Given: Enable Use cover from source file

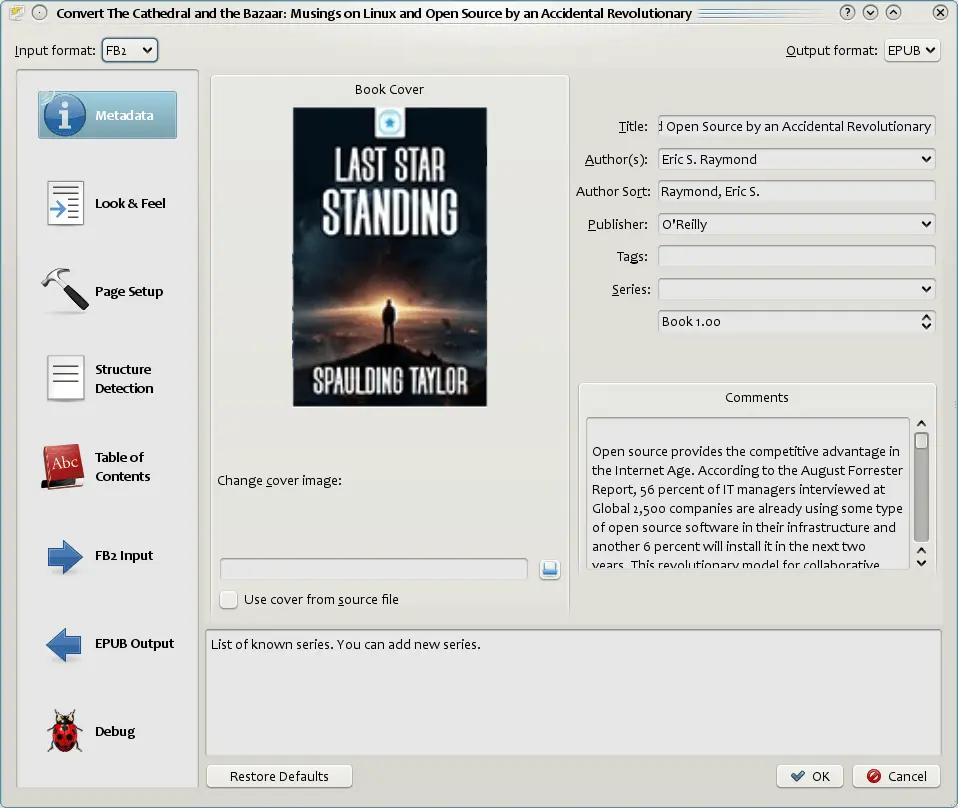Looking at the screenshot, I should [229, 600].
